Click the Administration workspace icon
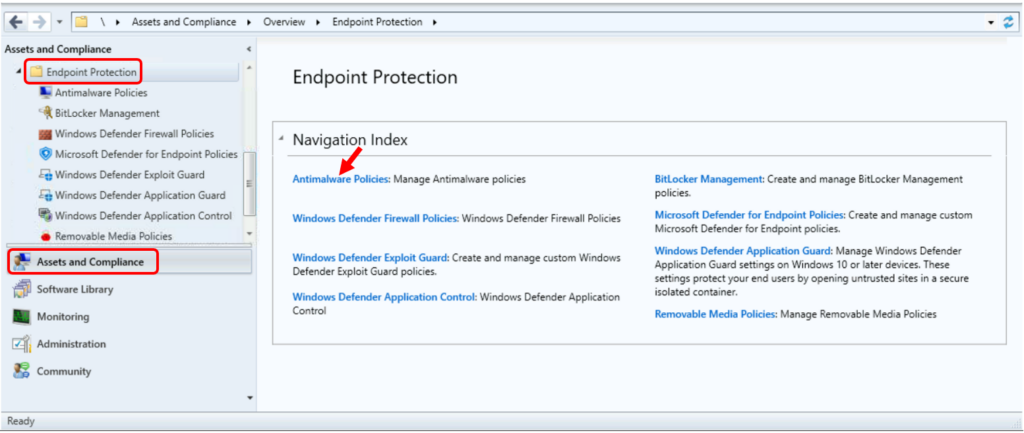1024x433 pixels. coord(21,344)
